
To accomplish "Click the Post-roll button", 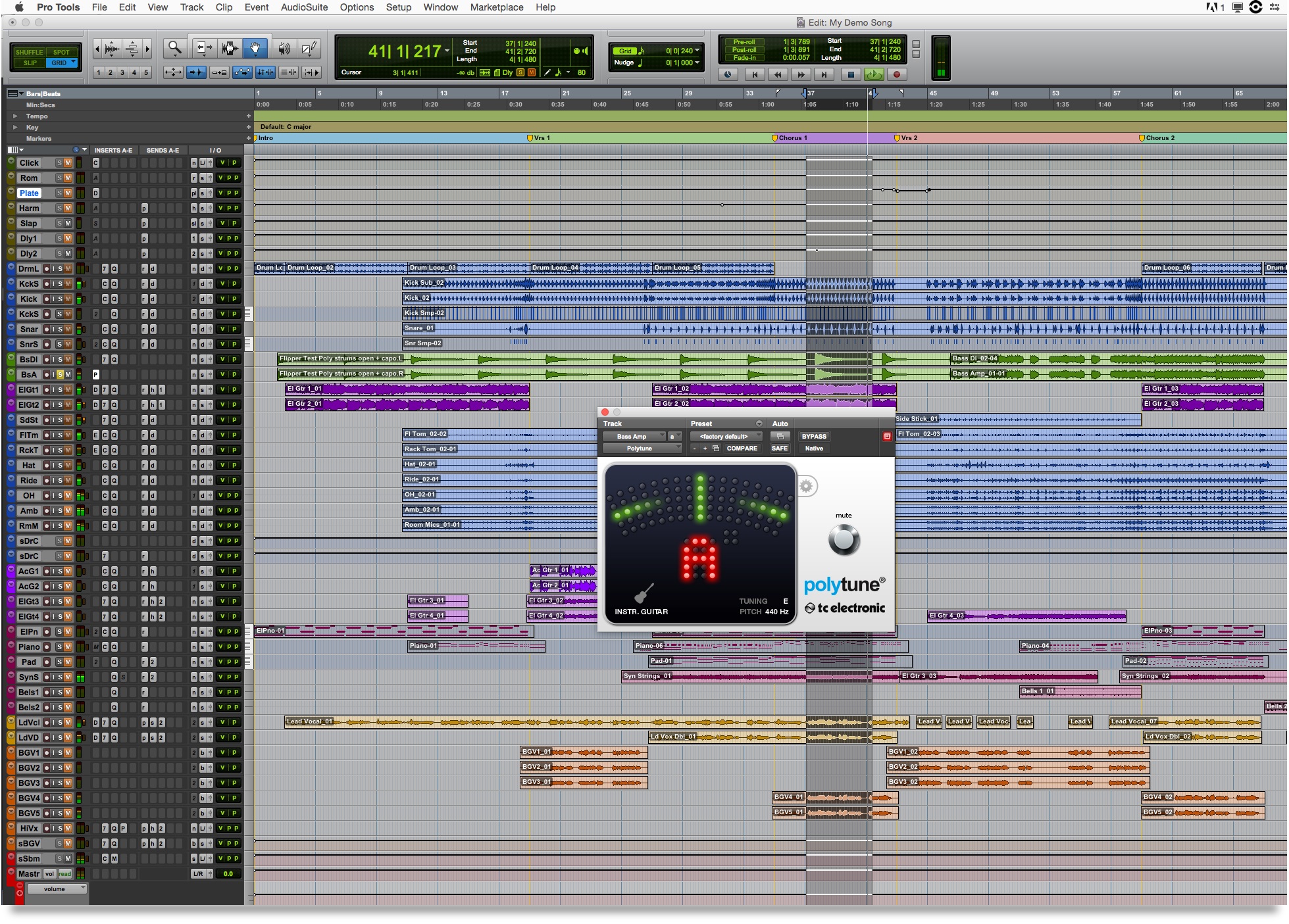I will tap(744, 50).
